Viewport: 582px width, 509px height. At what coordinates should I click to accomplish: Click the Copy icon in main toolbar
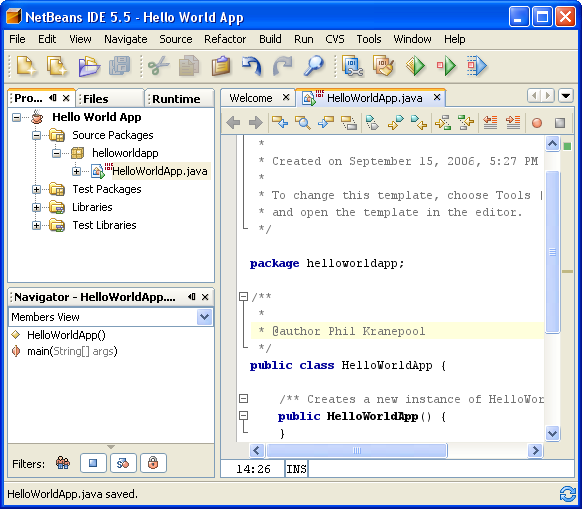pyautogui.click(x=189, y=66)
